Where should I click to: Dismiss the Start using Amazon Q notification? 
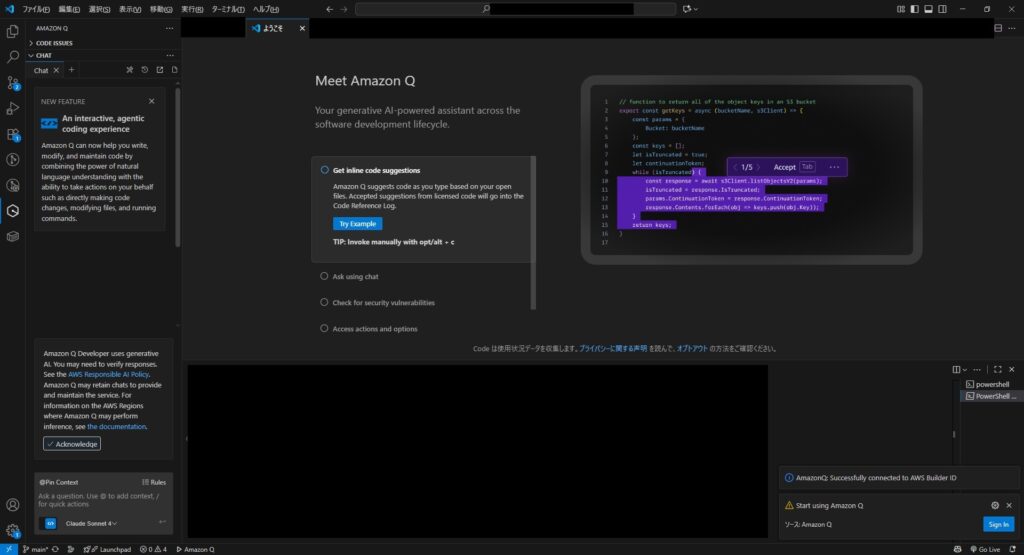[1009, 505]
